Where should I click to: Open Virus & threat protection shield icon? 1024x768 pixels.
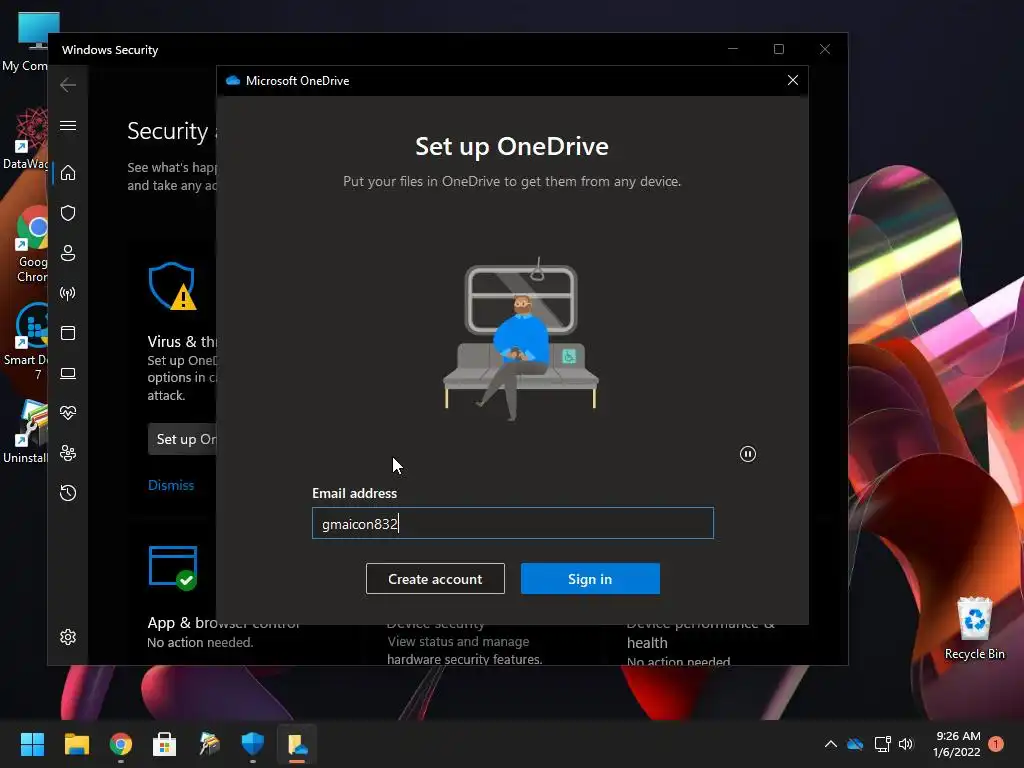(68, 213)
